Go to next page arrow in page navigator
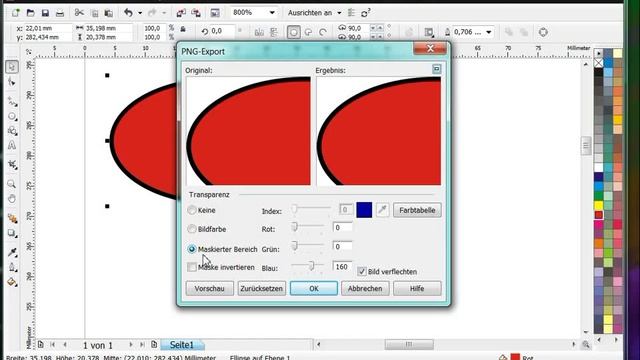This screenshot has height=360, width=640. pos(131,345)
